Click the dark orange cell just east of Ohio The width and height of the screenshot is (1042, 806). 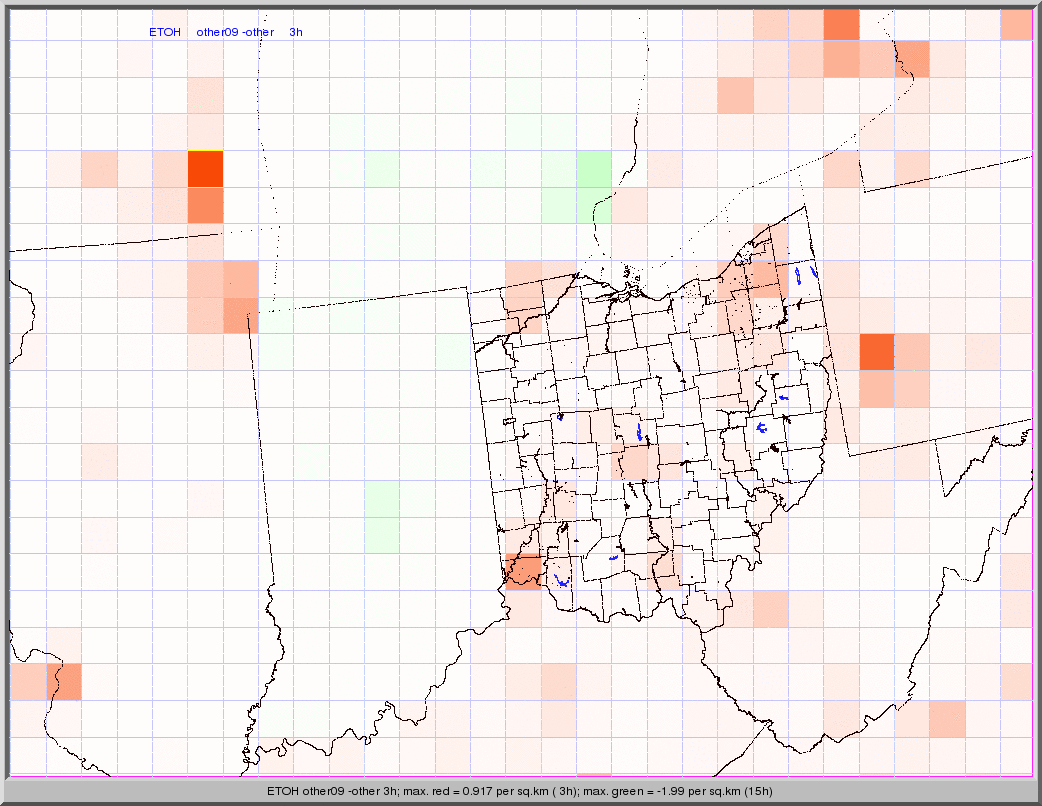[x=876, y=352]
